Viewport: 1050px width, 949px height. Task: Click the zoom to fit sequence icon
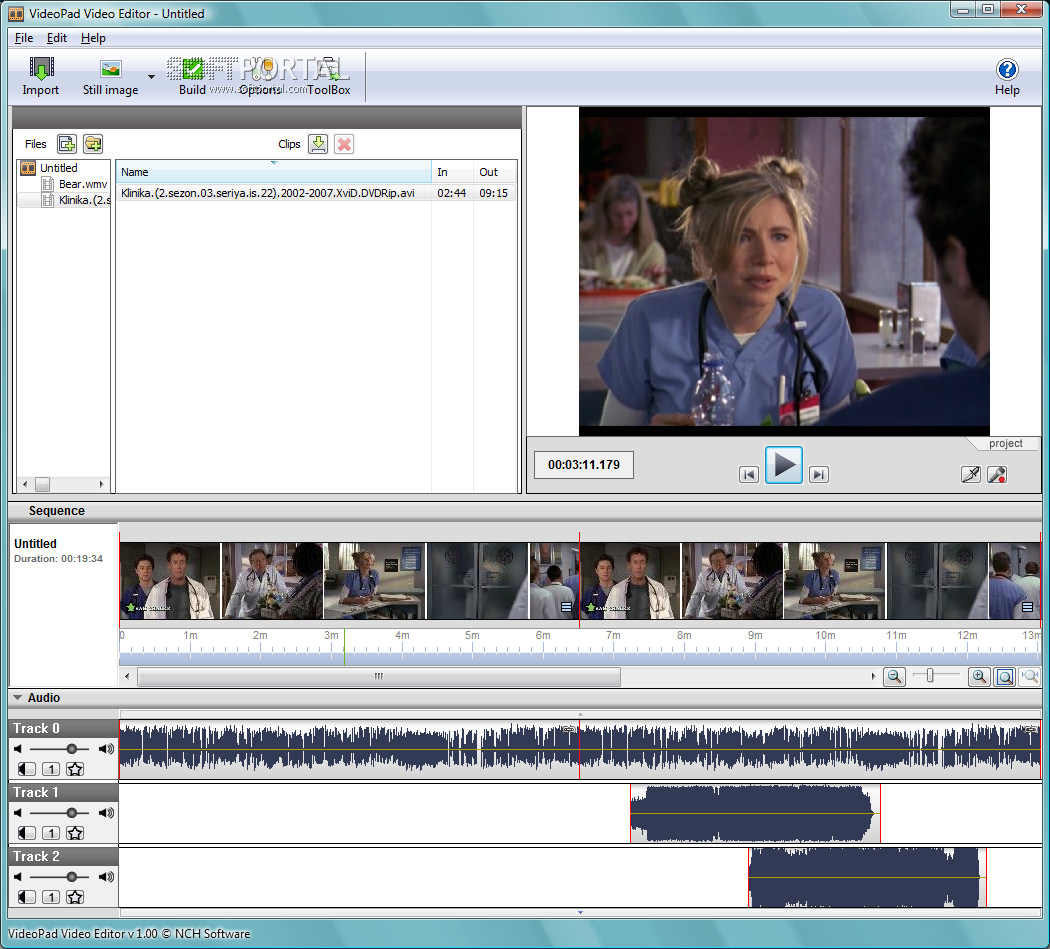(1004, 676)
